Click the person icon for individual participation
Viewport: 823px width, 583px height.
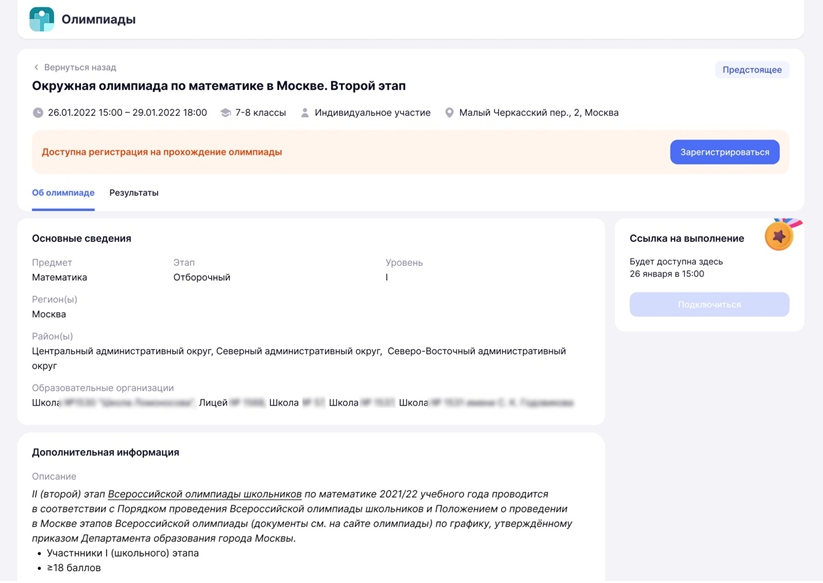click(305, 113)
